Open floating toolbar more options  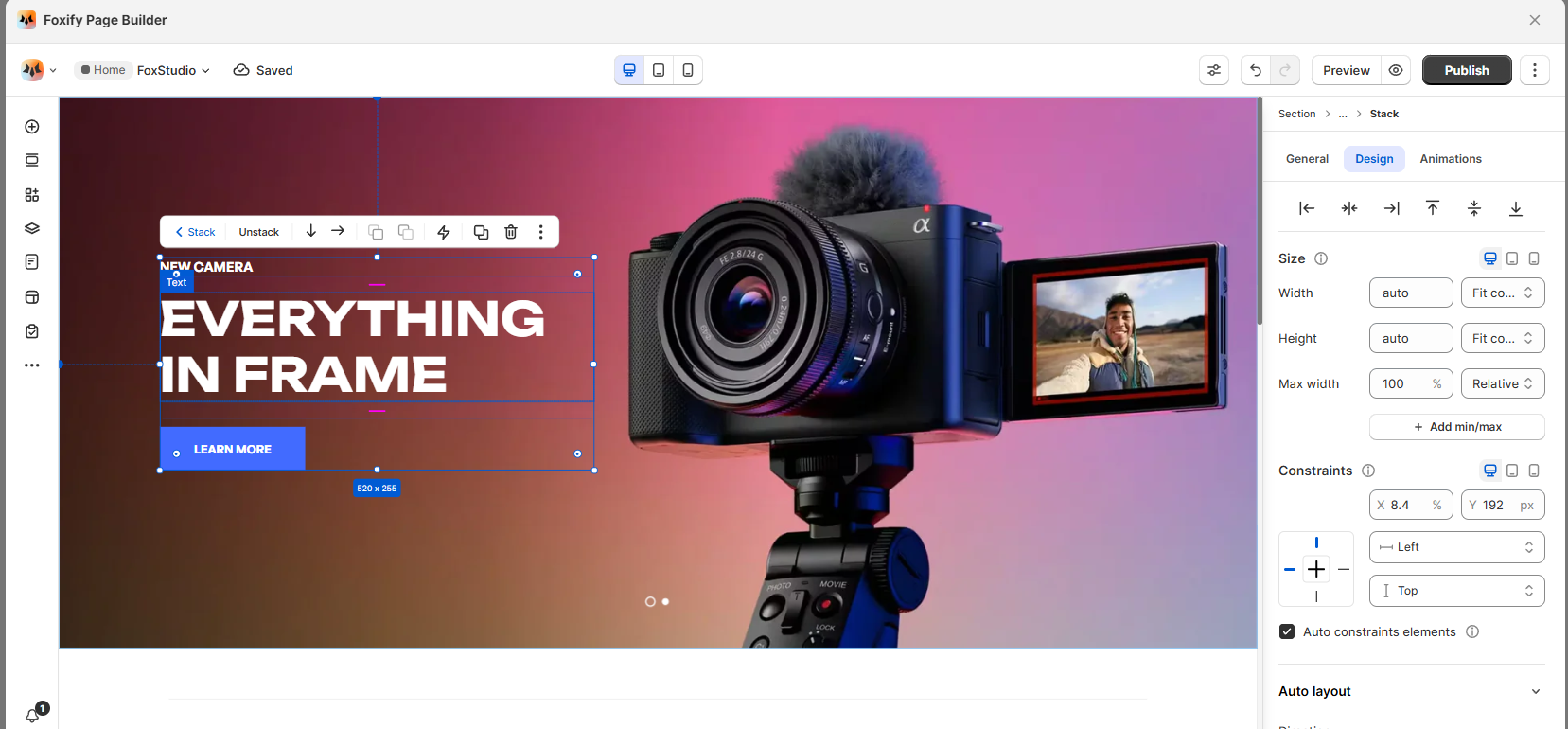click(541, 232)
